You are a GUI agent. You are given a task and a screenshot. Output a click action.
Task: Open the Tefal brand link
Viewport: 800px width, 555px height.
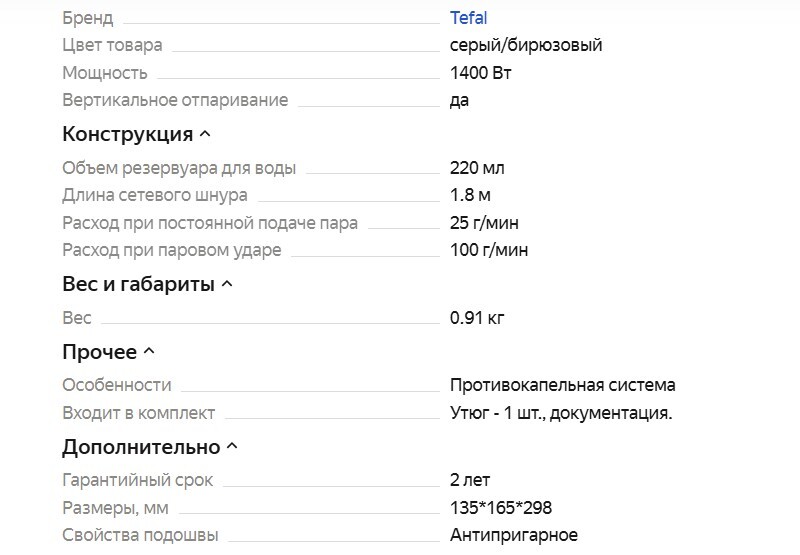[x=469, y=18]
